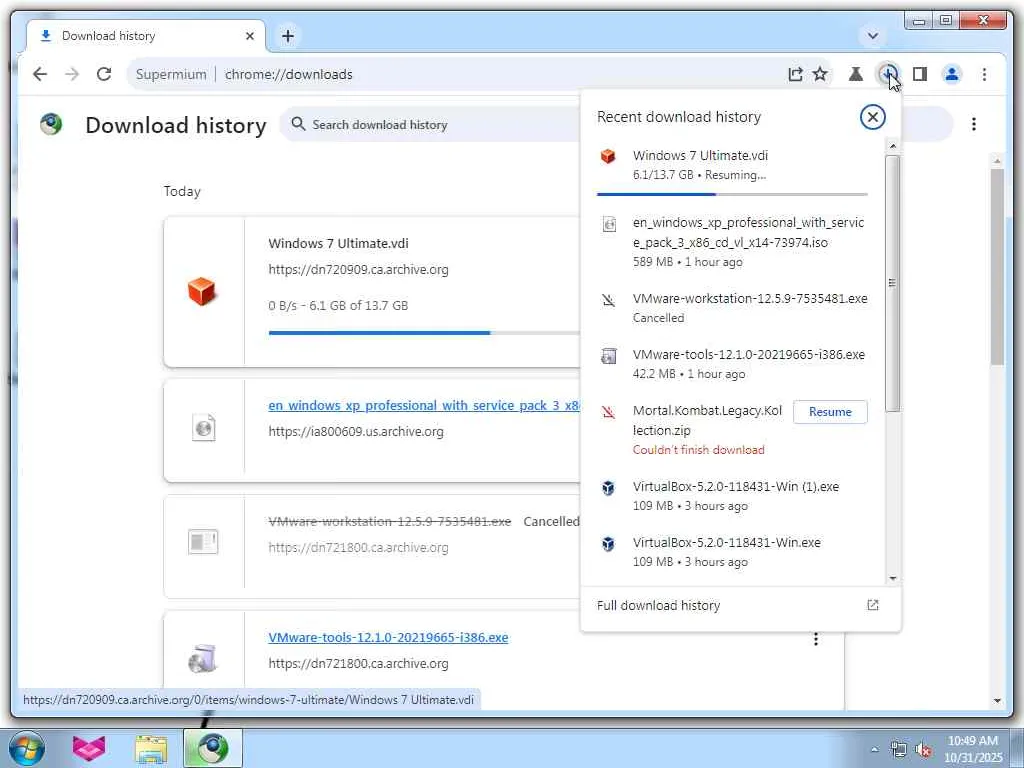The height and width of the screenshot is (768, 1024).
Task: Click the XP ISO file icon in popup
Action: pos(609,224)
